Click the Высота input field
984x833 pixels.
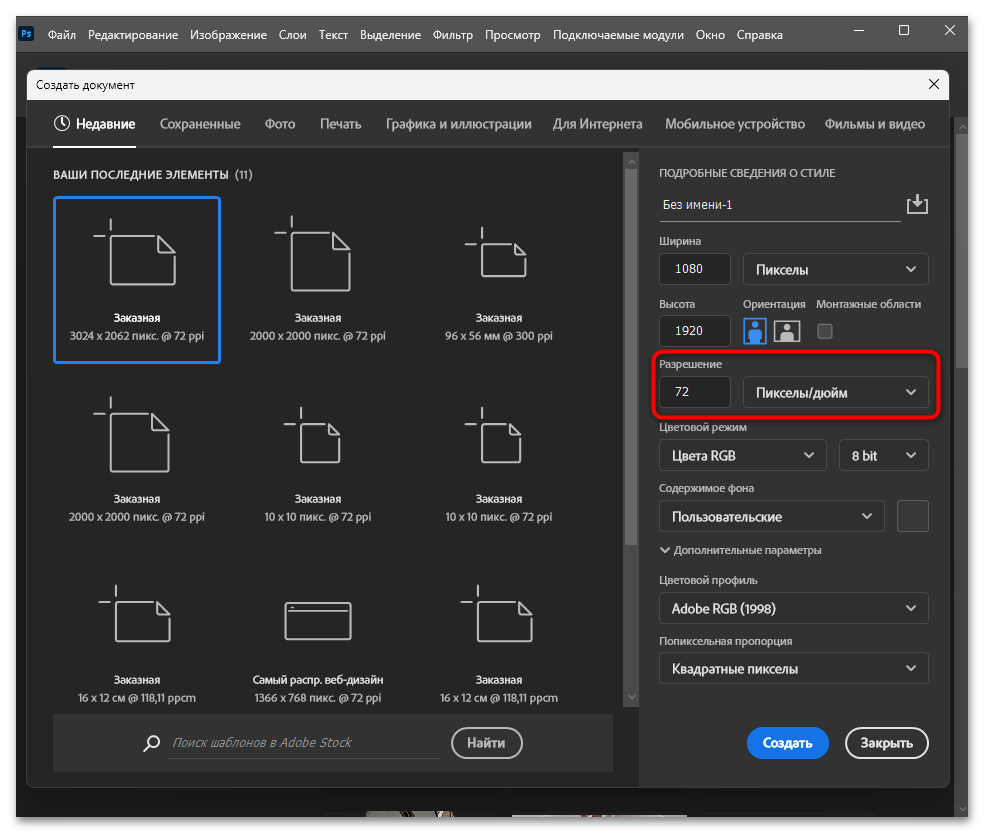click(x=695, y=331)
